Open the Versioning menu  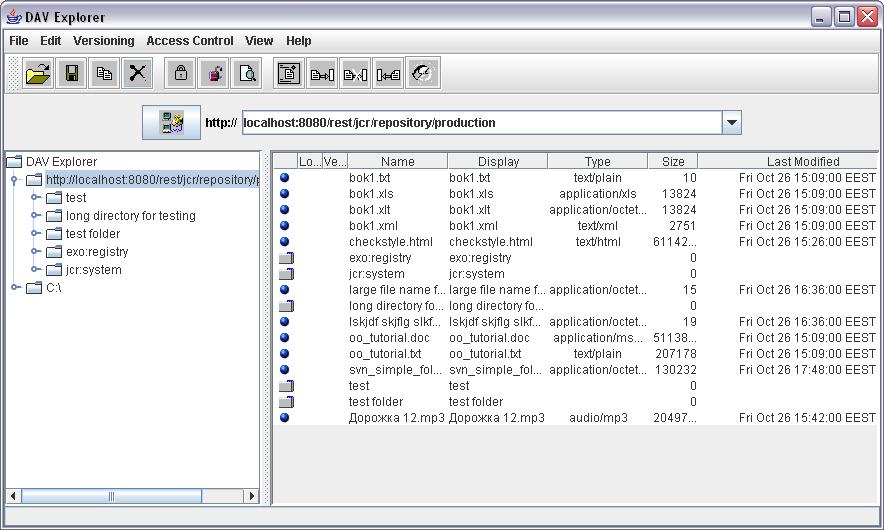pyautogui.click(x=103, y=41)
